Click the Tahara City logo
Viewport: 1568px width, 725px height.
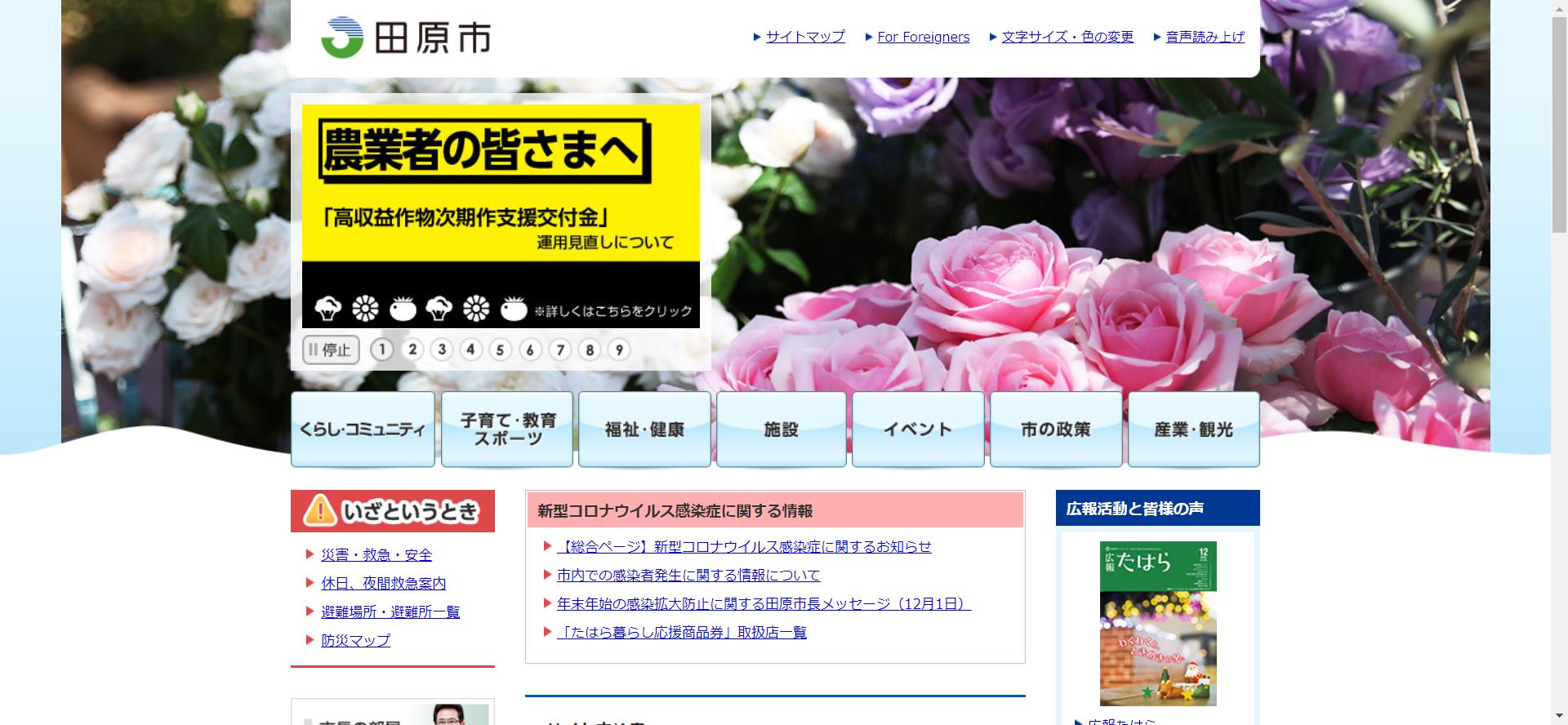coord(406,38)
